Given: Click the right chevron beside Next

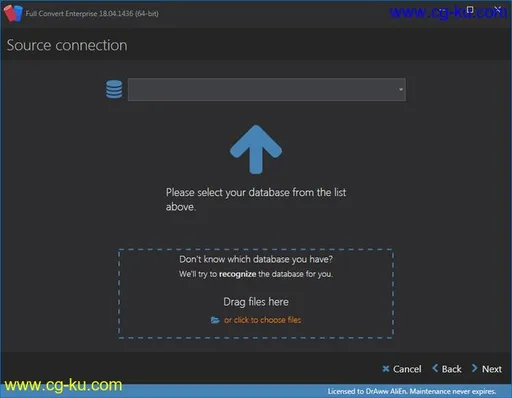Looking at the screenshot, I should 474,368.
